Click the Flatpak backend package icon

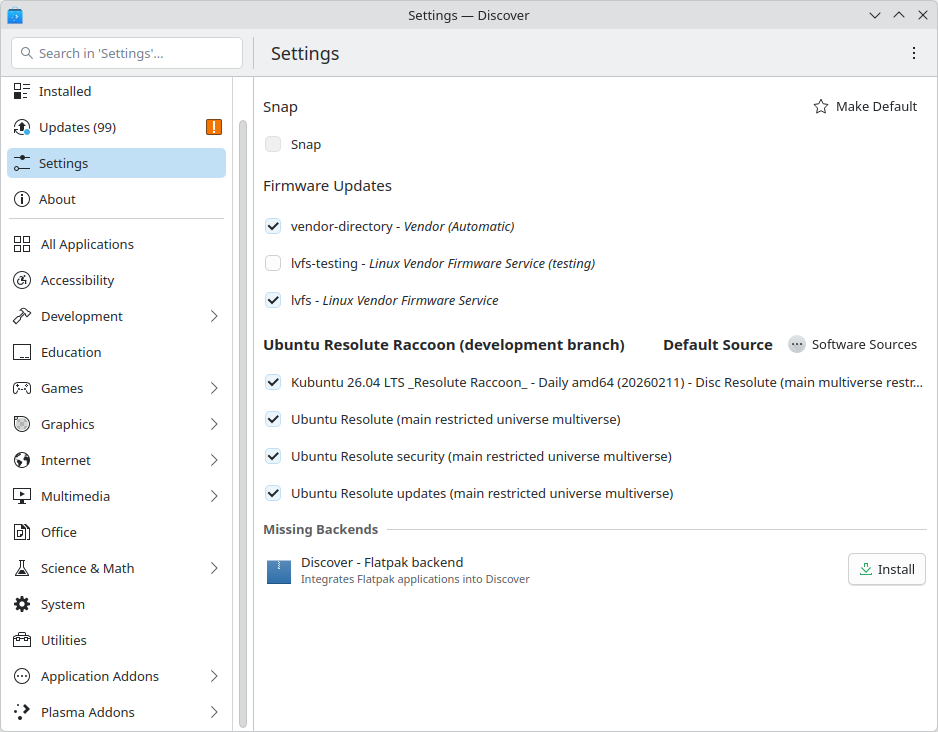point(279,571)
